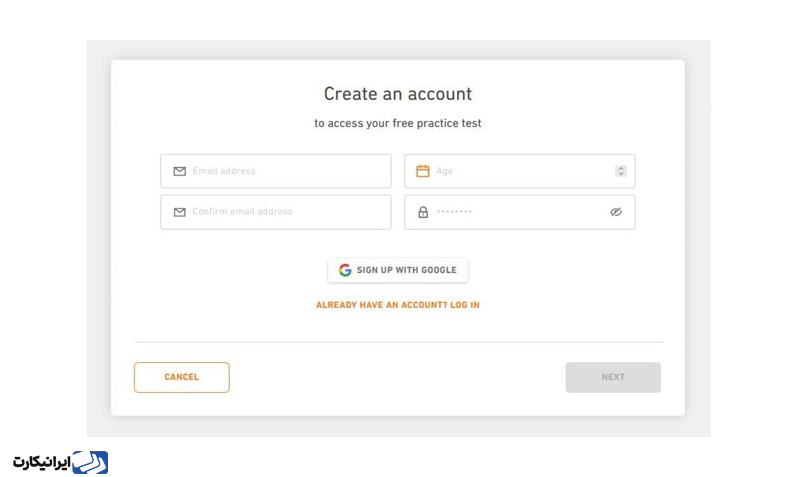Open the Already Have an Account? Log In link

398,305
